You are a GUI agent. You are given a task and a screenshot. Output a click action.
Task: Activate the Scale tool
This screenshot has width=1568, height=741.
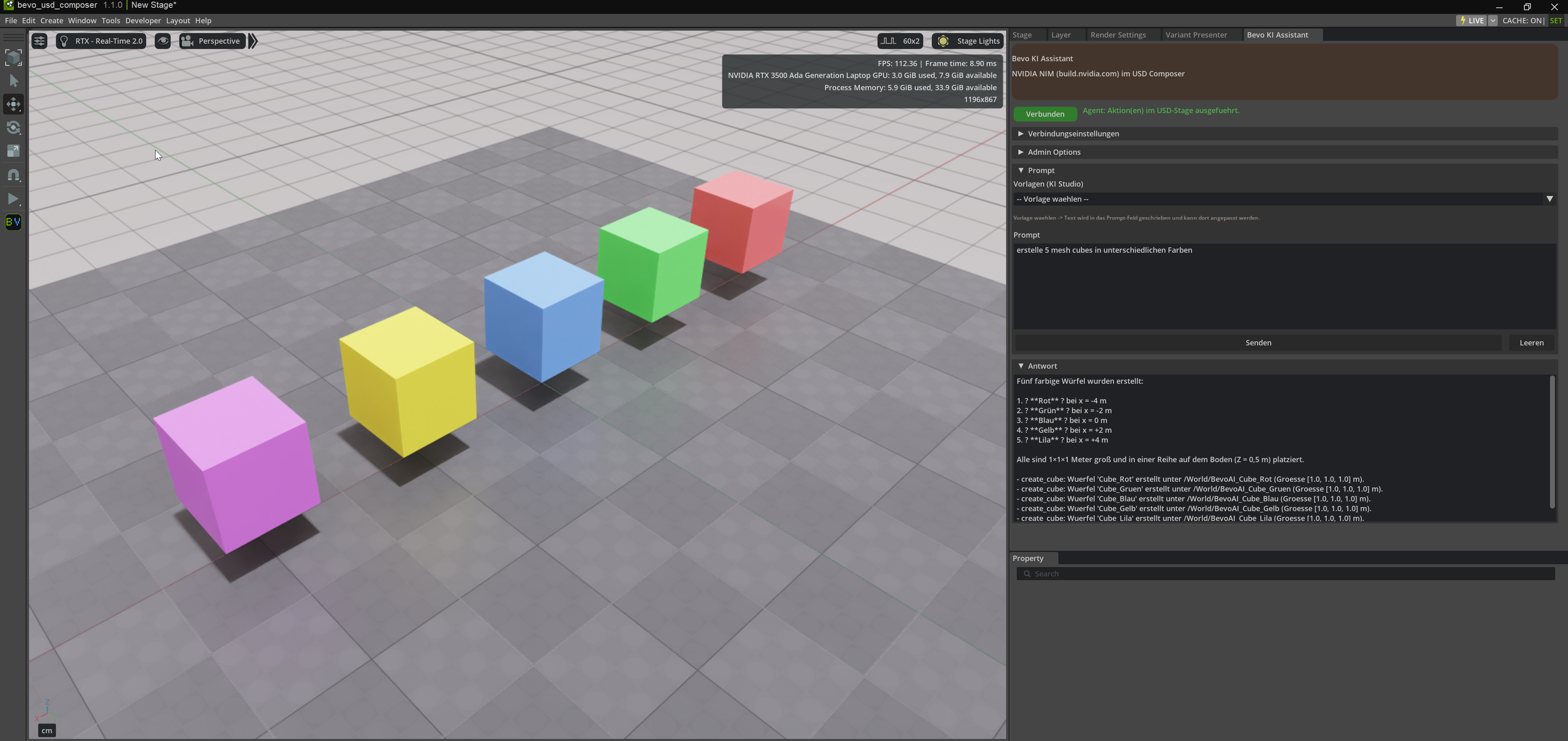pos(13,151)
